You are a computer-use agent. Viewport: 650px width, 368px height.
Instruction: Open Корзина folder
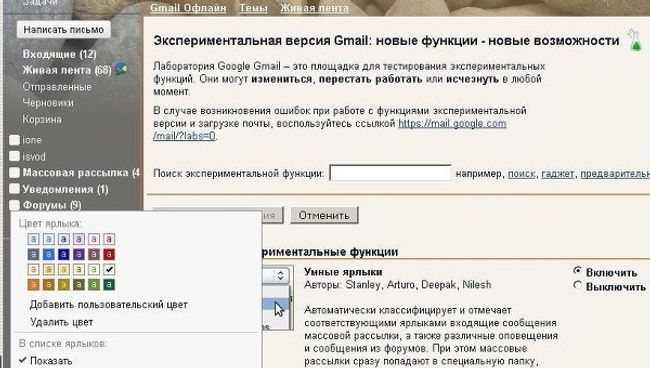[42, 119]
